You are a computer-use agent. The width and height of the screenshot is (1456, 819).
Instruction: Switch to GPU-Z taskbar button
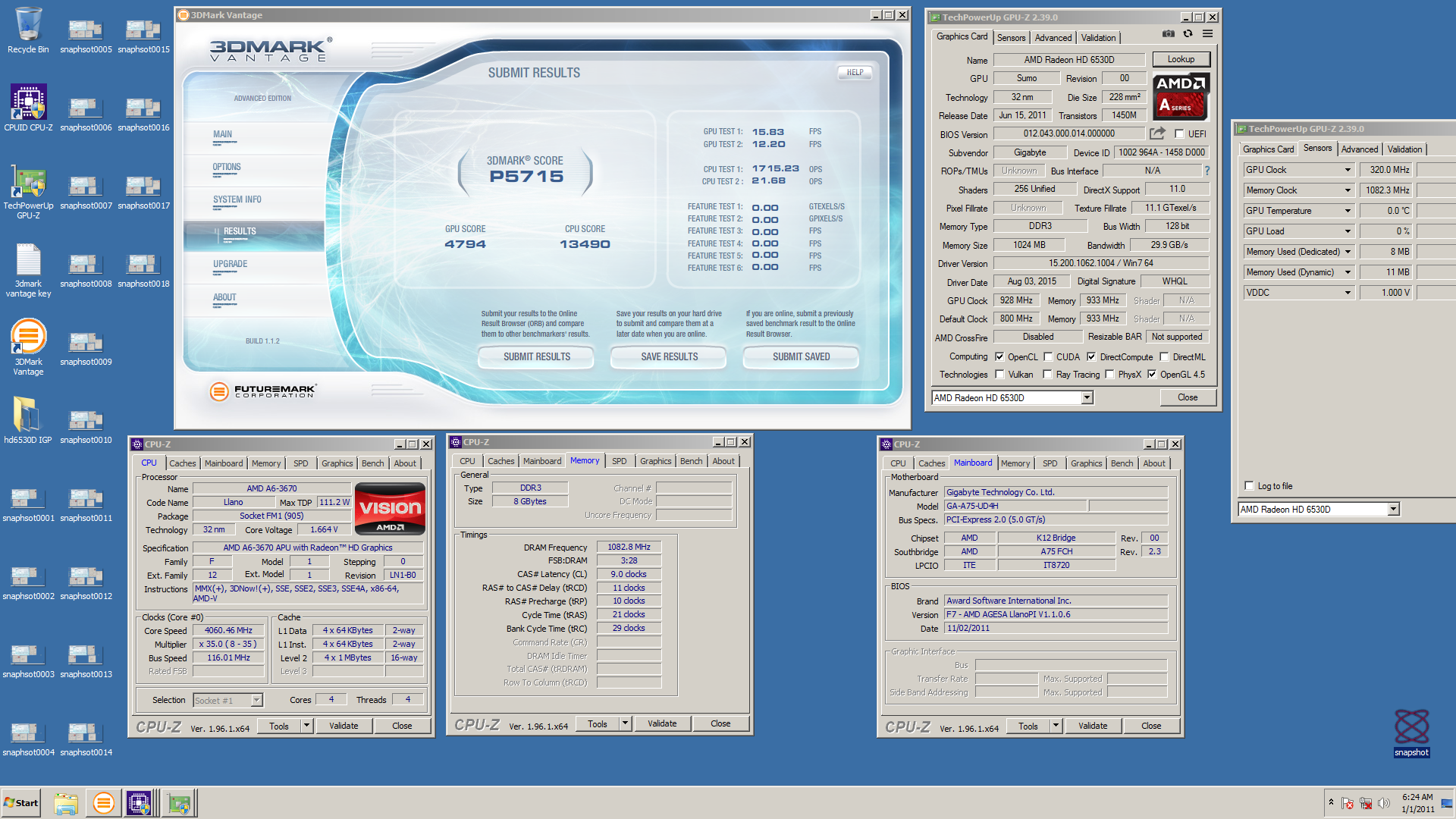pos(180,803)
